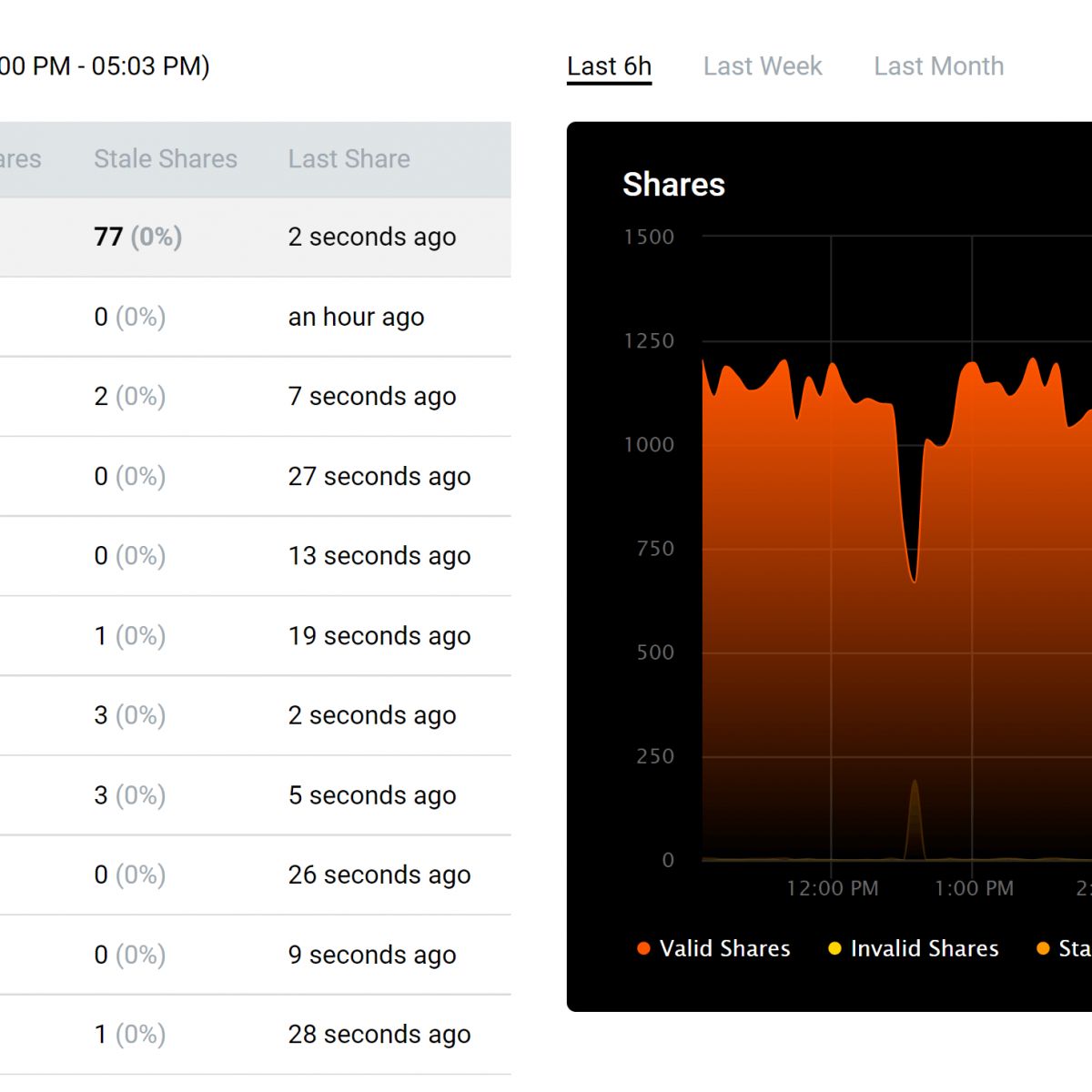
Task: Switch to the Last Week tab
Action: pos(763,66)
